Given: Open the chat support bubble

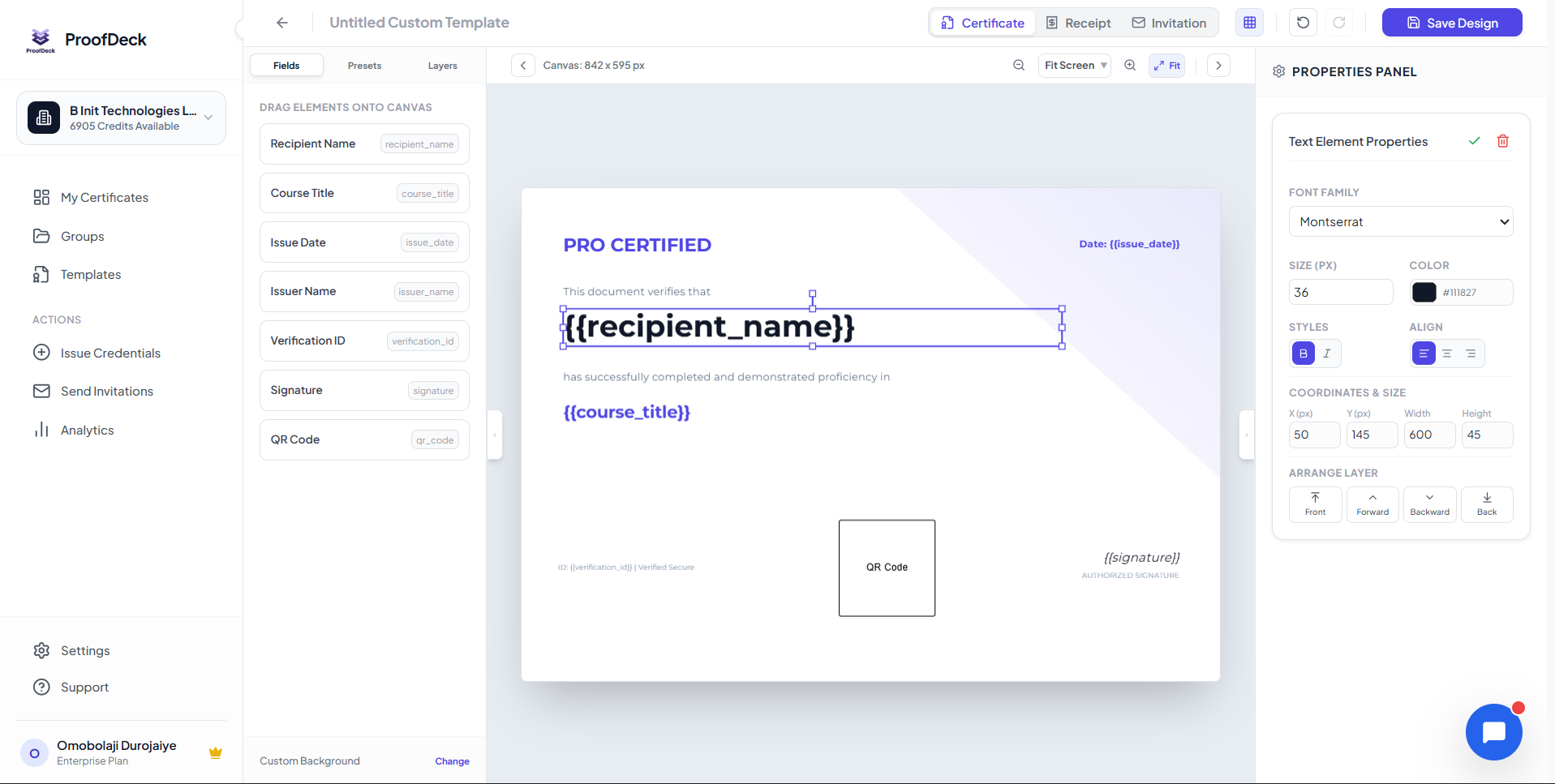Looking at the screenshot, I should click(1494, 732).
